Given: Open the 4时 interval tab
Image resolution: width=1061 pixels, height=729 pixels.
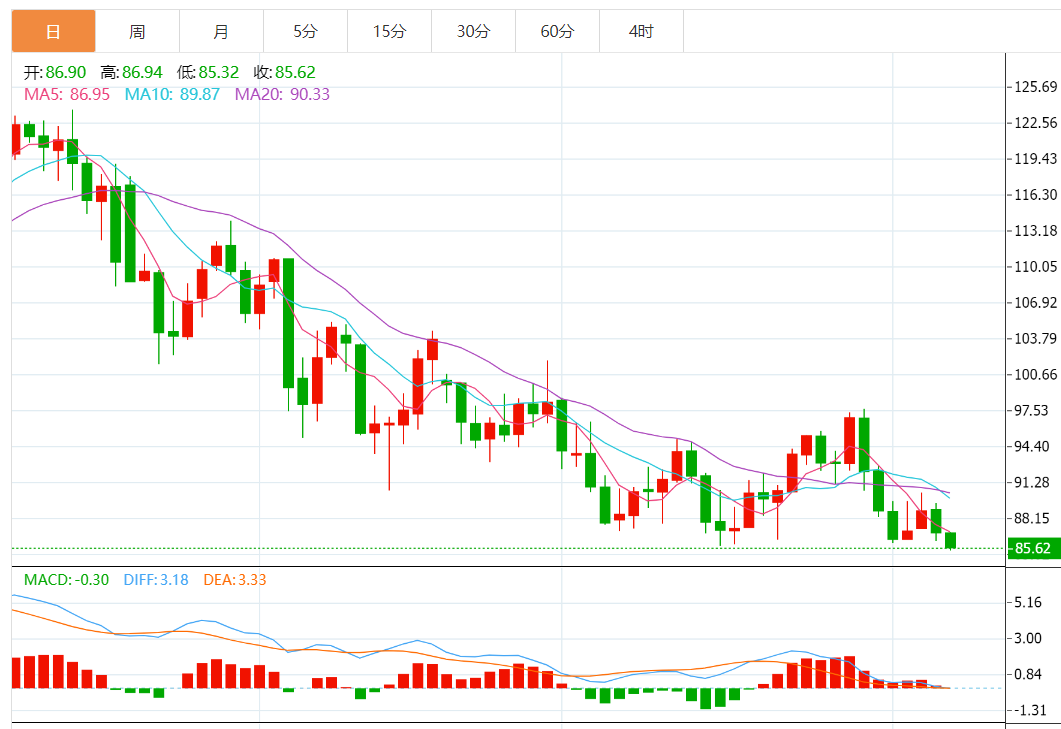Looking at the screenshot, I should tap(641, 31).
